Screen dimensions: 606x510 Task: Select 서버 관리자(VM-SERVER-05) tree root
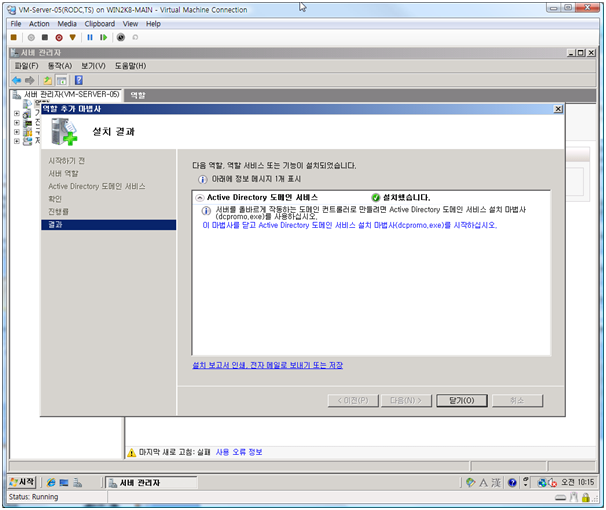click(x=71, y=94)
